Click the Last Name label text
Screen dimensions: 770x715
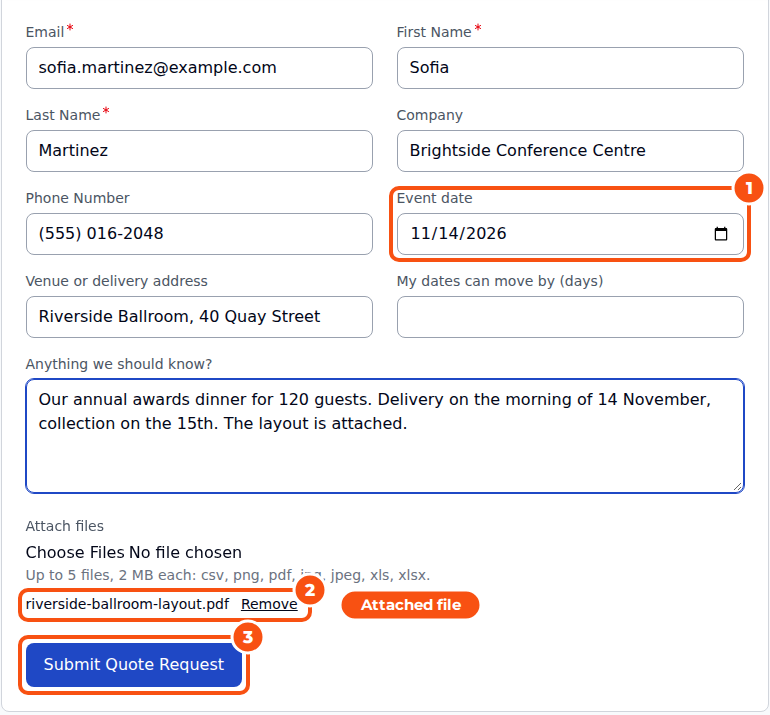tap(63, 115)
